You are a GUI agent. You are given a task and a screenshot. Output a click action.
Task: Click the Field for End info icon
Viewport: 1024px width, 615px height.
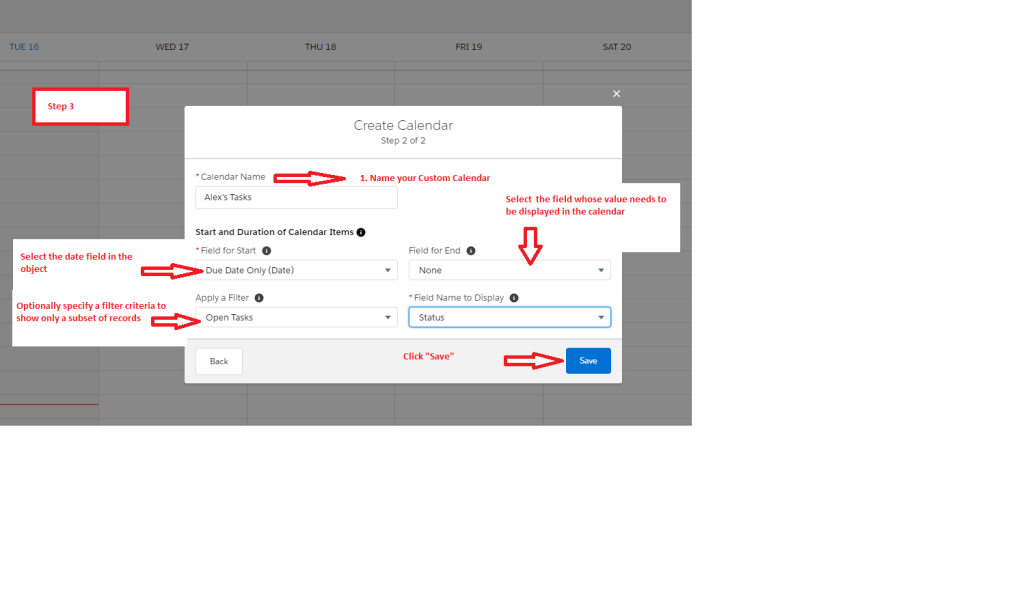click(471, 251)
